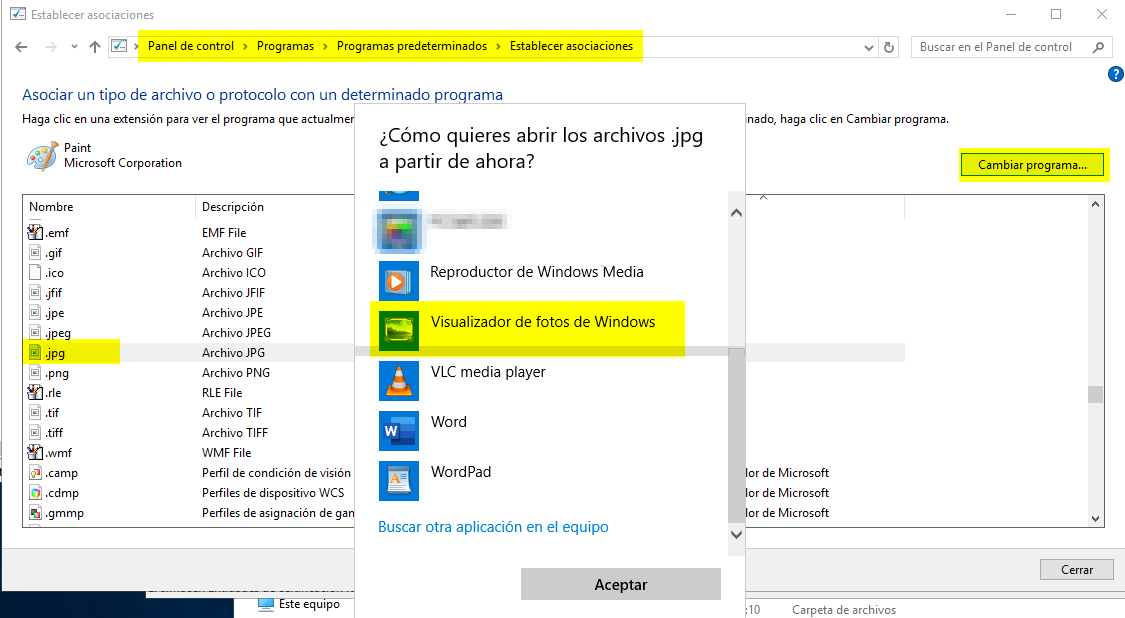Choose VLC media player cone icon
This screenshot has height=618, width=1125.
click(398, 381)
